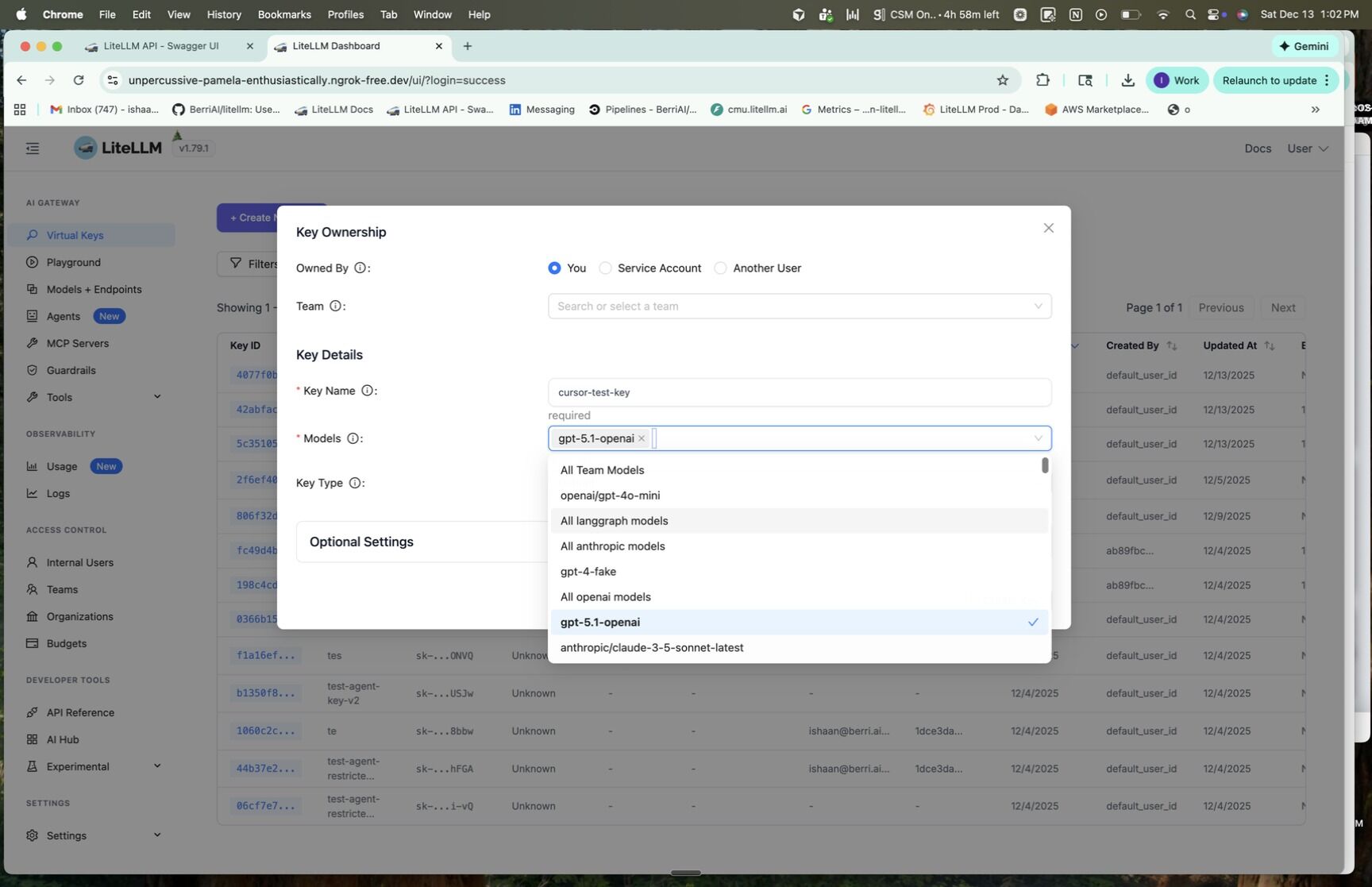Open the Docs link
Viewport: 1372px width, 887px height.
[1258, 148]
